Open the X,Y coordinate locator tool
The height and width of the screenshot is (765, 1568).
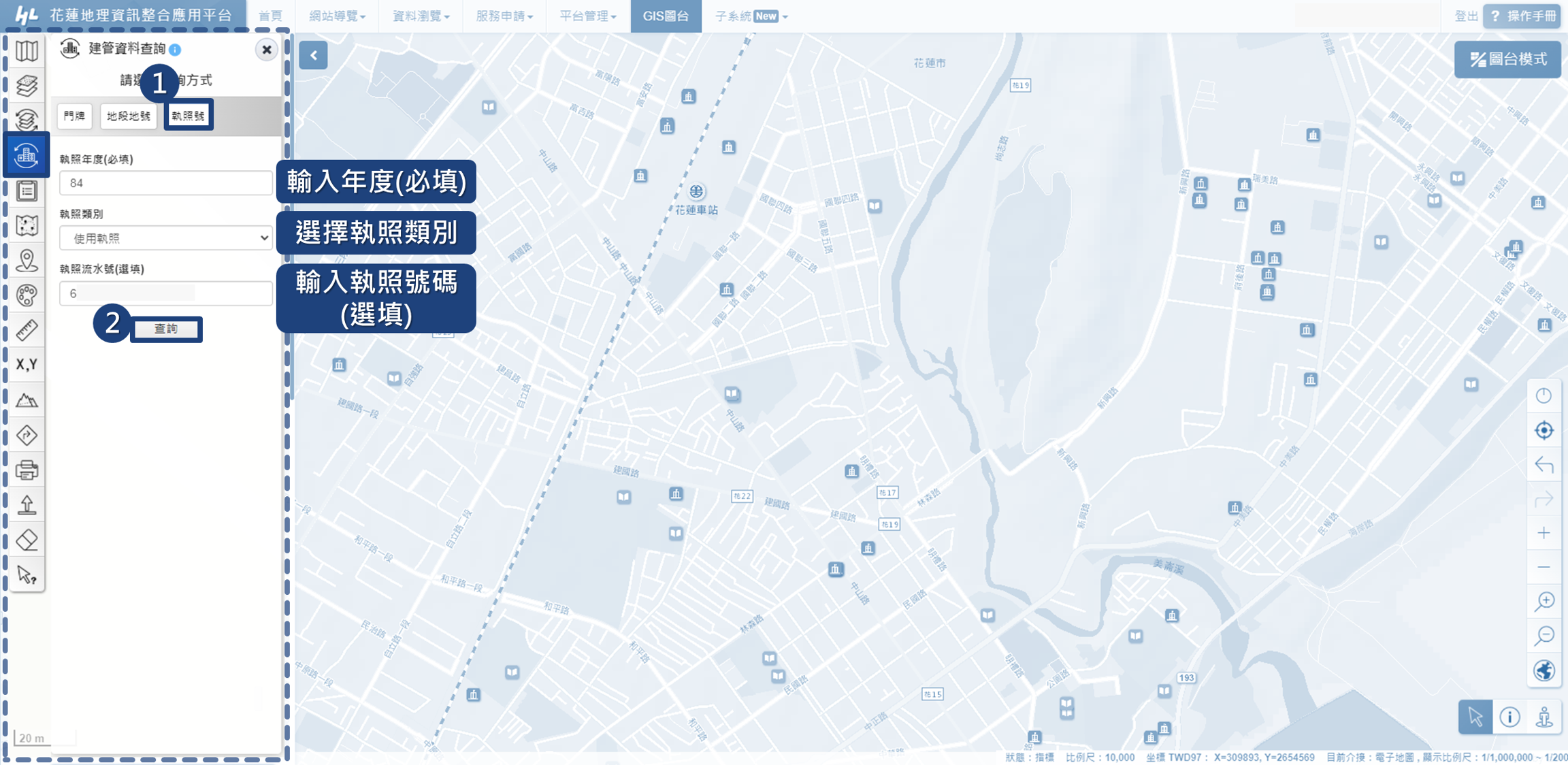(x=27, y=365)
